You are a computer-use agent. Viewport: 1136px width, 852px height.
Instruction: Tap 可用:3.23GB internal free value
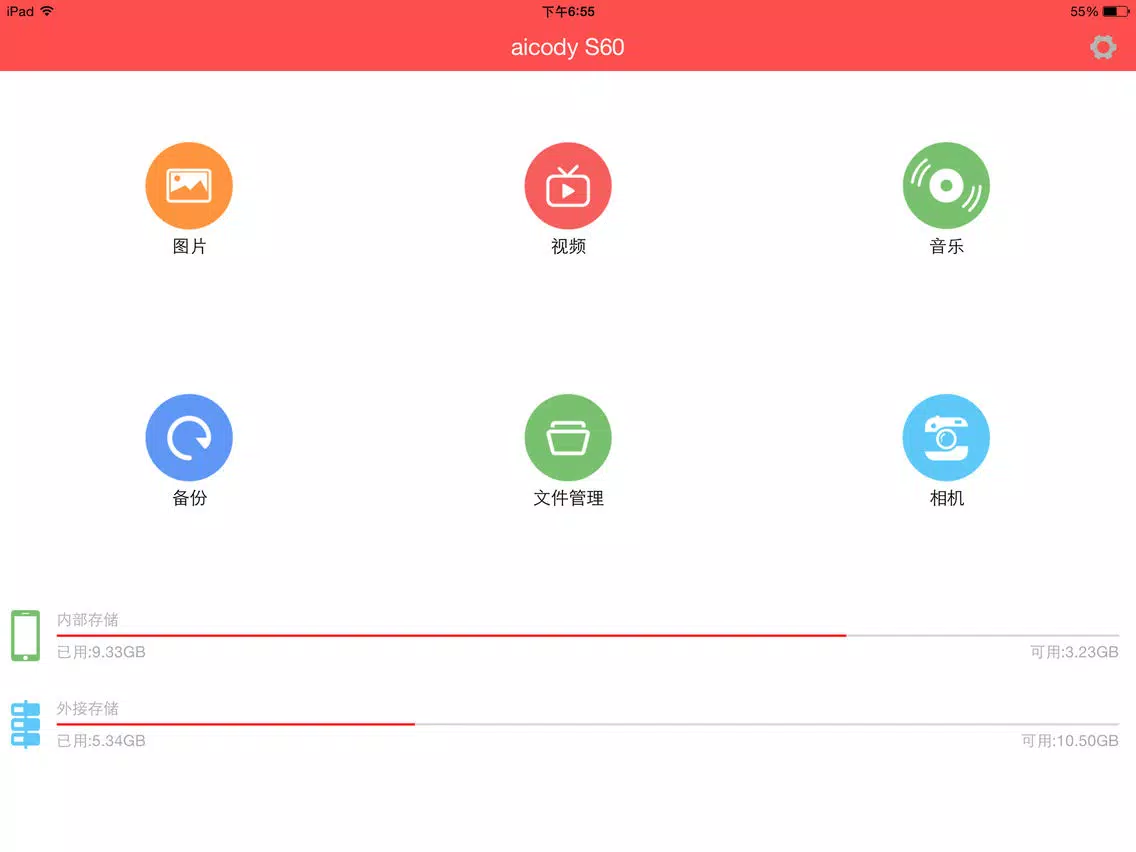coord(1074,652)
